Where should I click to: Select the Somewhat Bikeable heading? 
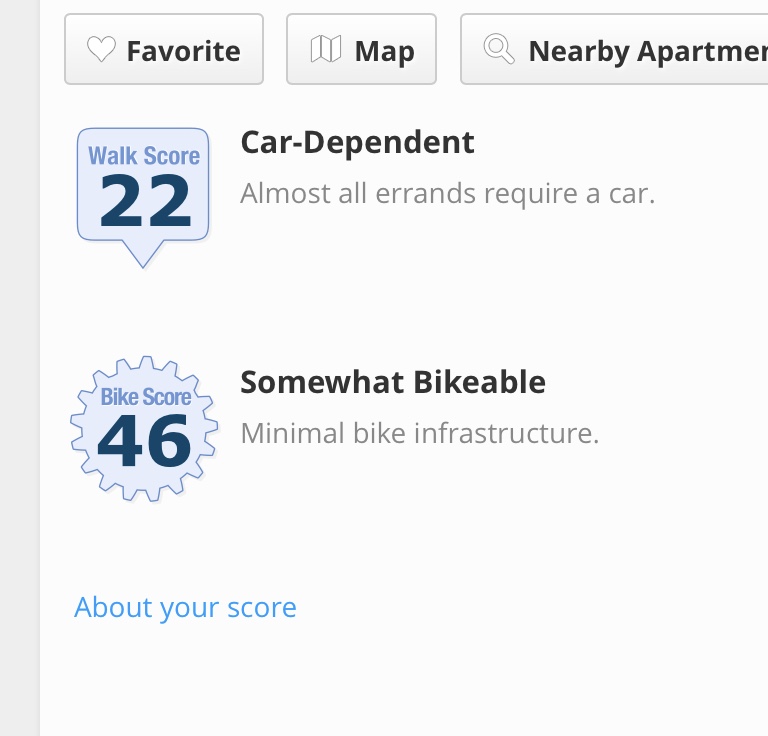point(393,382)
